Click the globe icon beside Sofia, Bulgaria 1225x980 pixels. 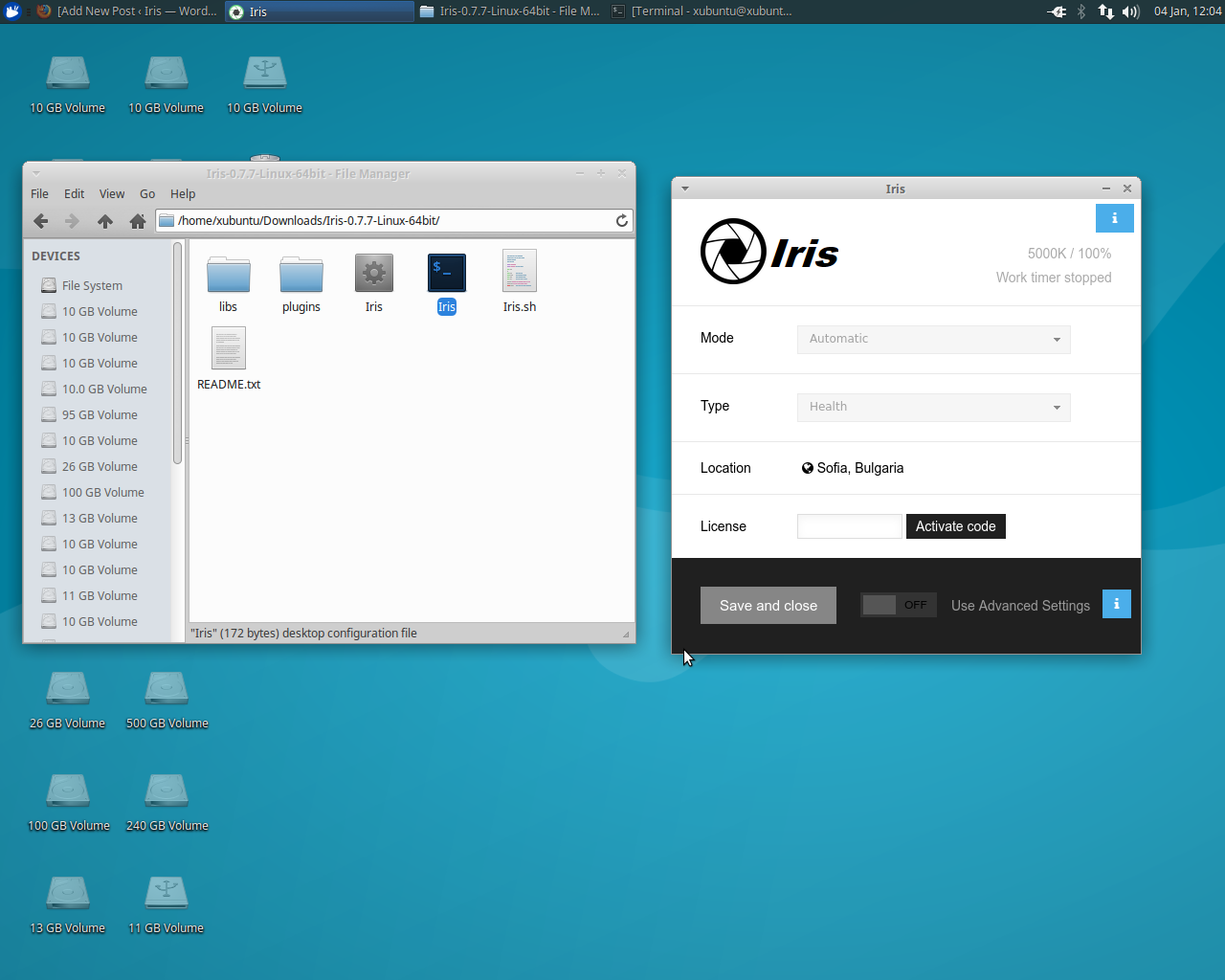pos(807,468)
